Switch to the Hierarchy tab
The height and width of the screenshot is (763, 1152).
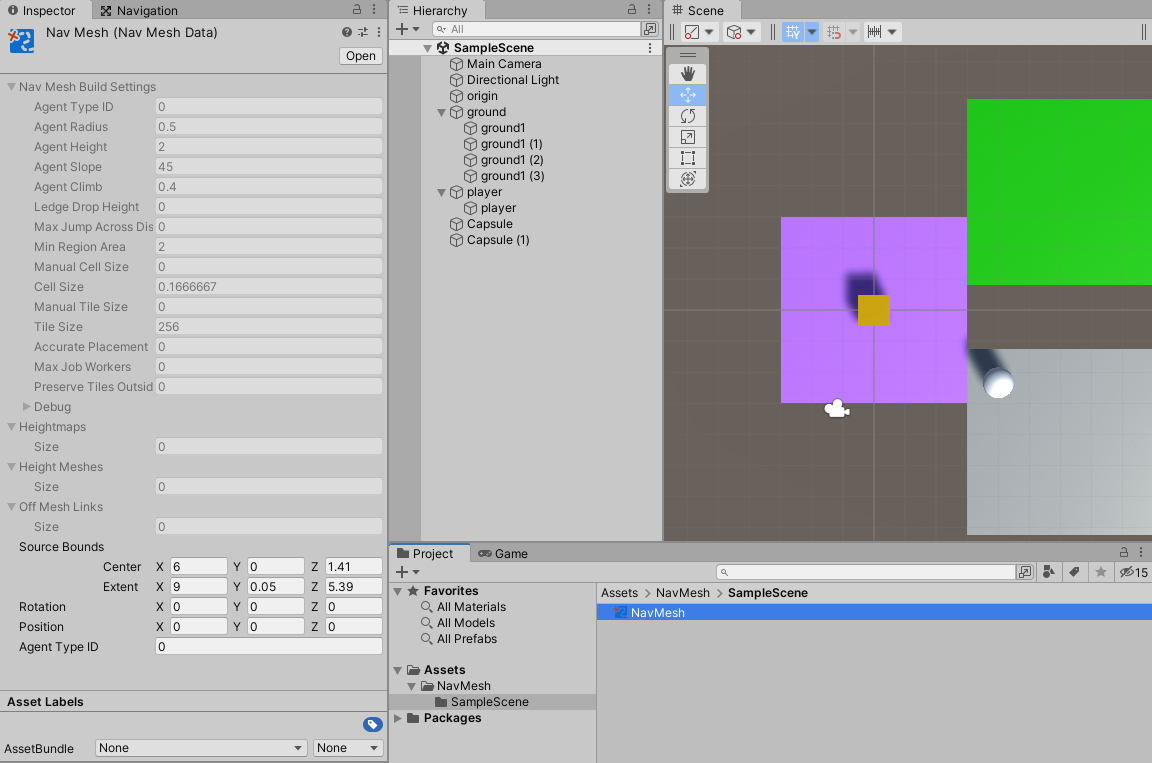[433, 10]
